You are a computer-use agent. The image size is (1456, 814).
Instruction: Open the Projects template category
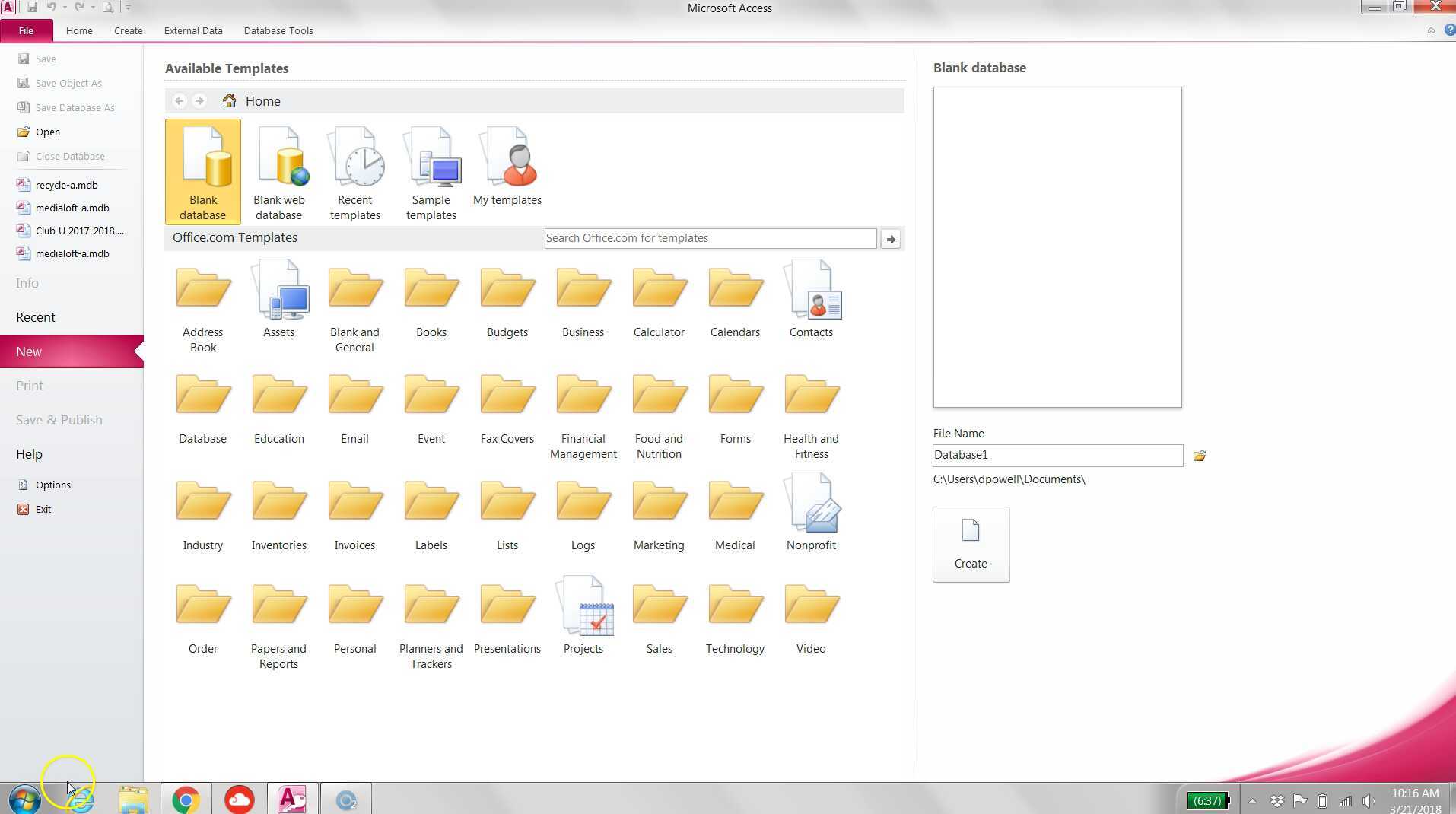point(583,616)
